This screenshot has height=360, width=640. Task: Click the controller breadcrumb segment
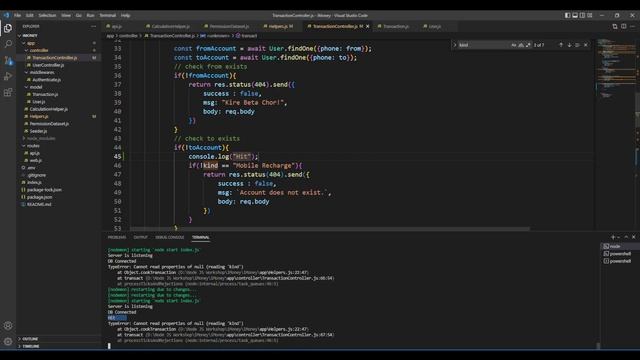(x=128, y=36)
